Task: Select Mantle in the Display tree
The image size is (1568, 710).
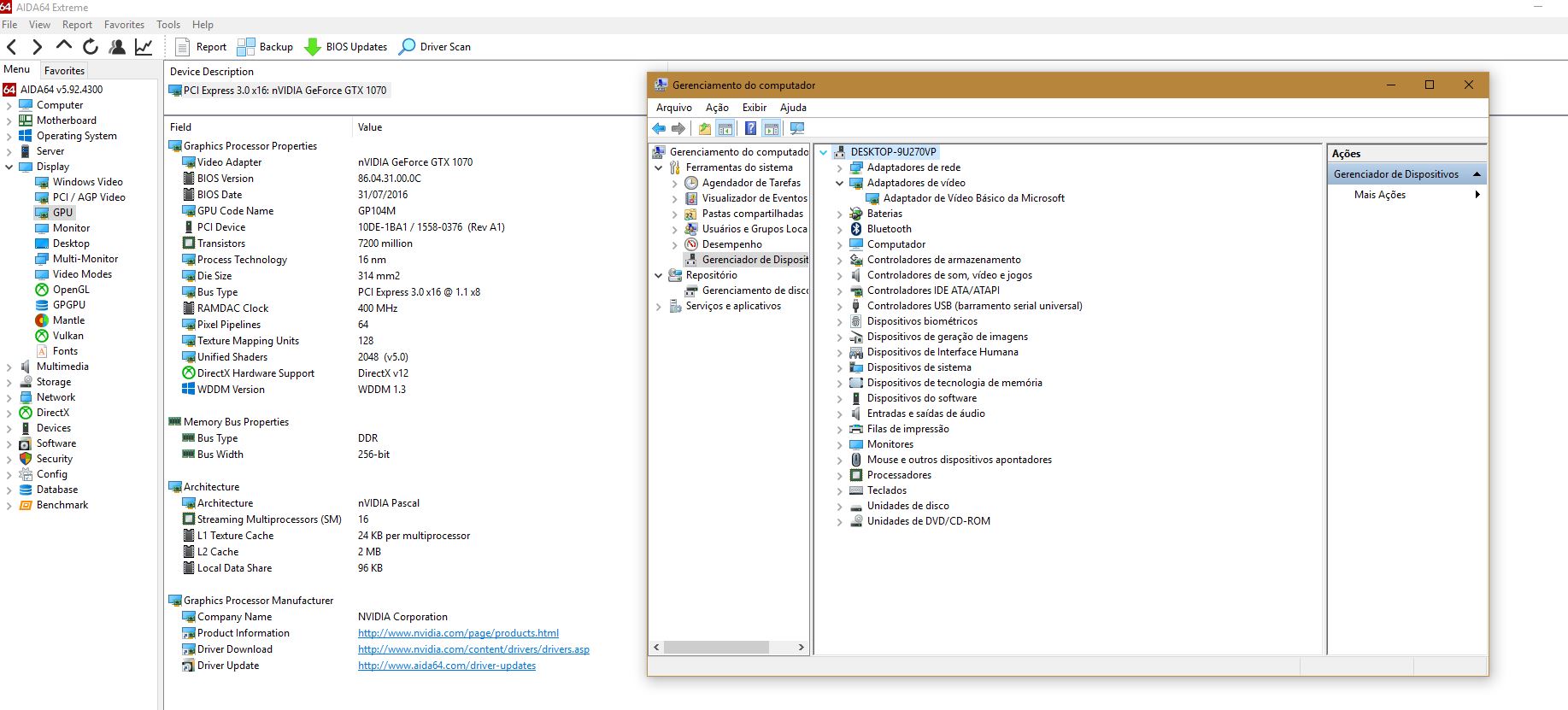Action: click(x=68, y=320)
